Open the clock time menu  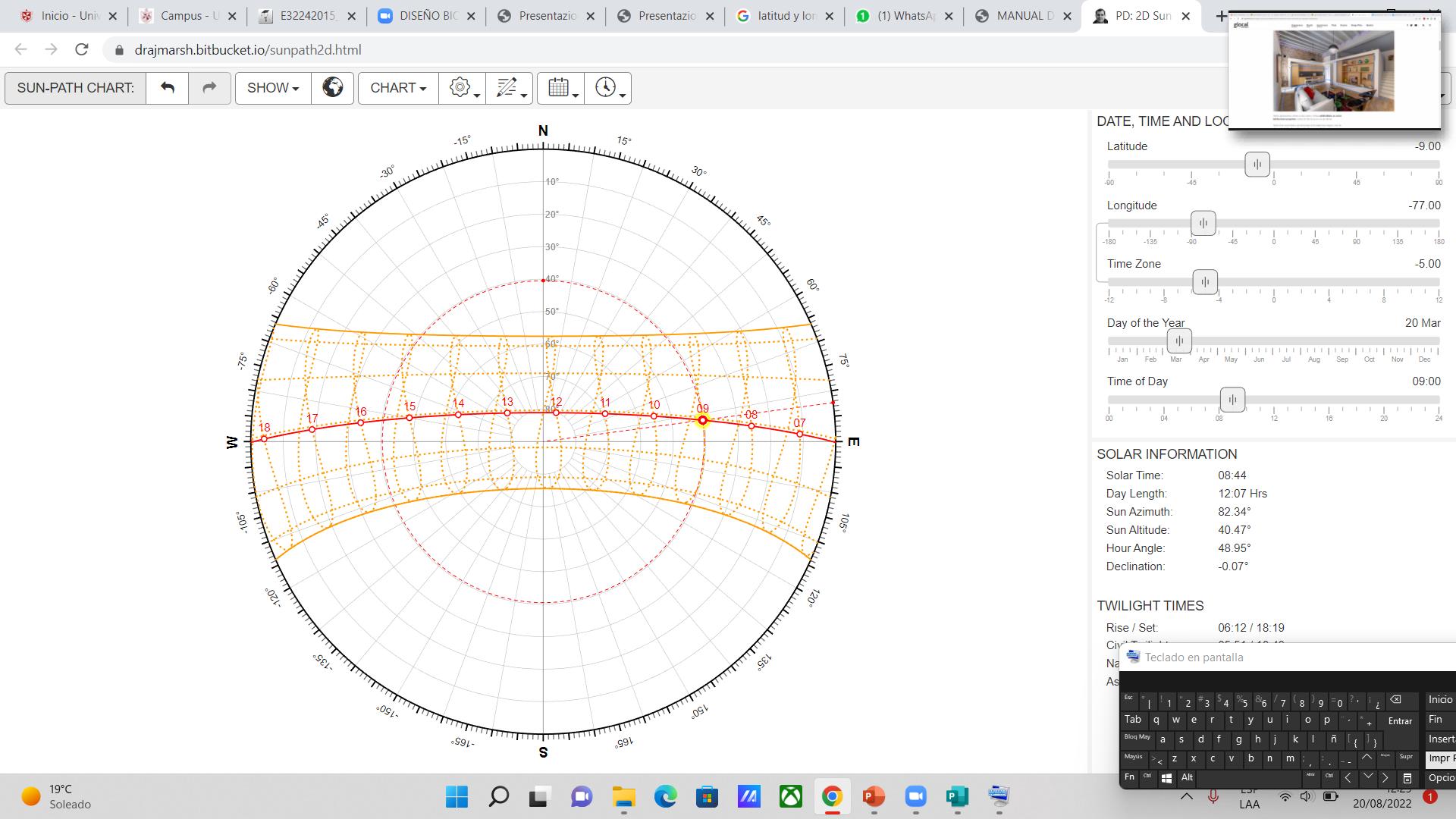[607, 88]
